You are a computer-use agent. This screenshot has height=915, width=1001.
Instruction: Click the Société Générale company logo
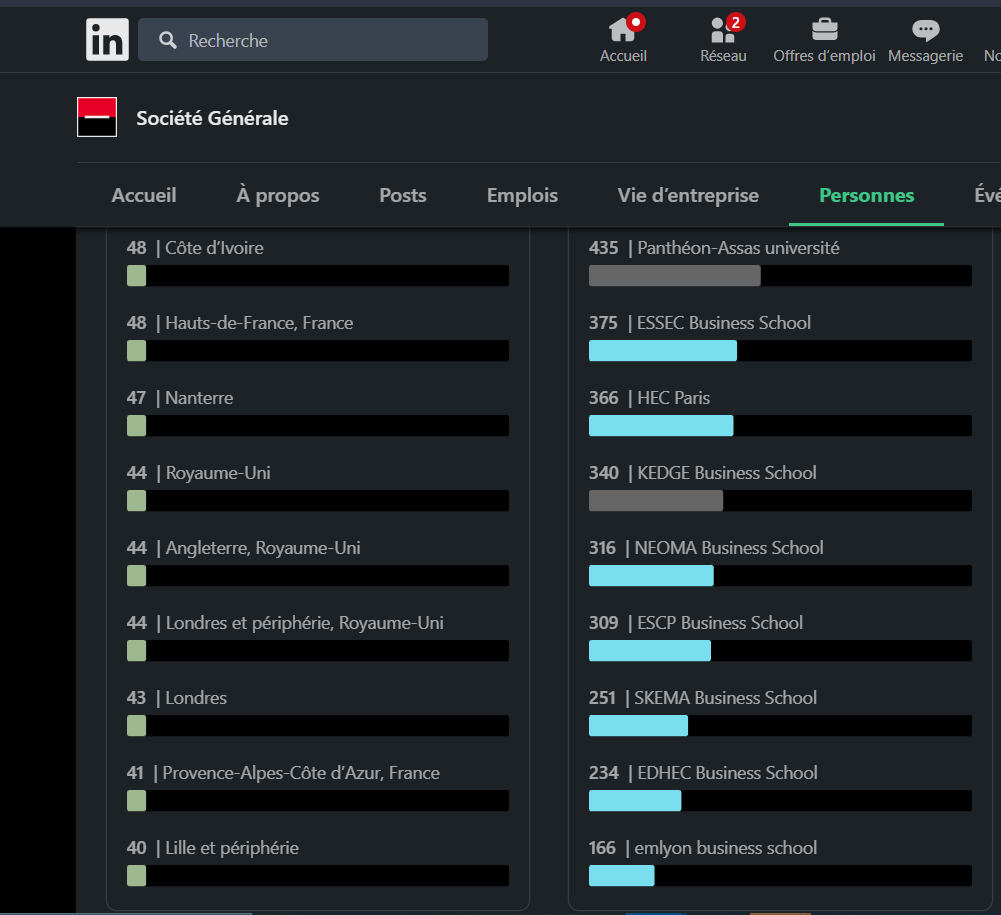click(x=97, y=117)
